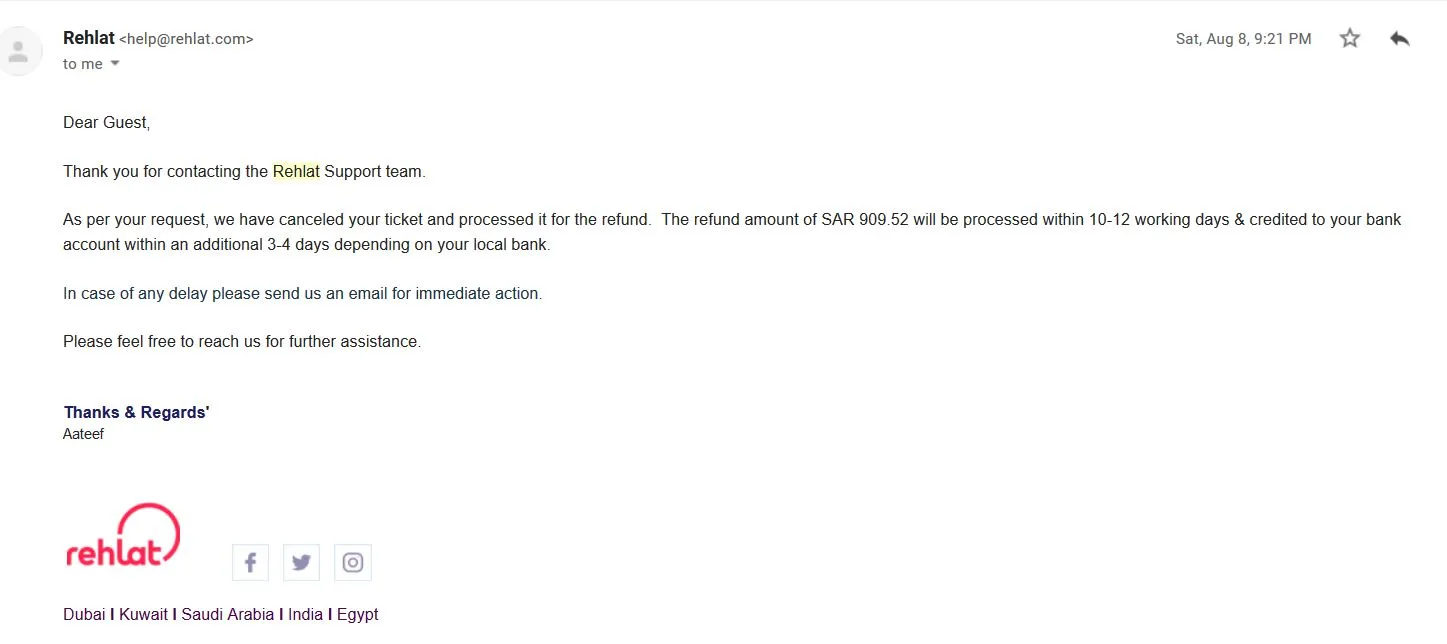The image size is (1447, 644).
Task: Click the help@rehlat.com sender address
Action: coord(186,39)
